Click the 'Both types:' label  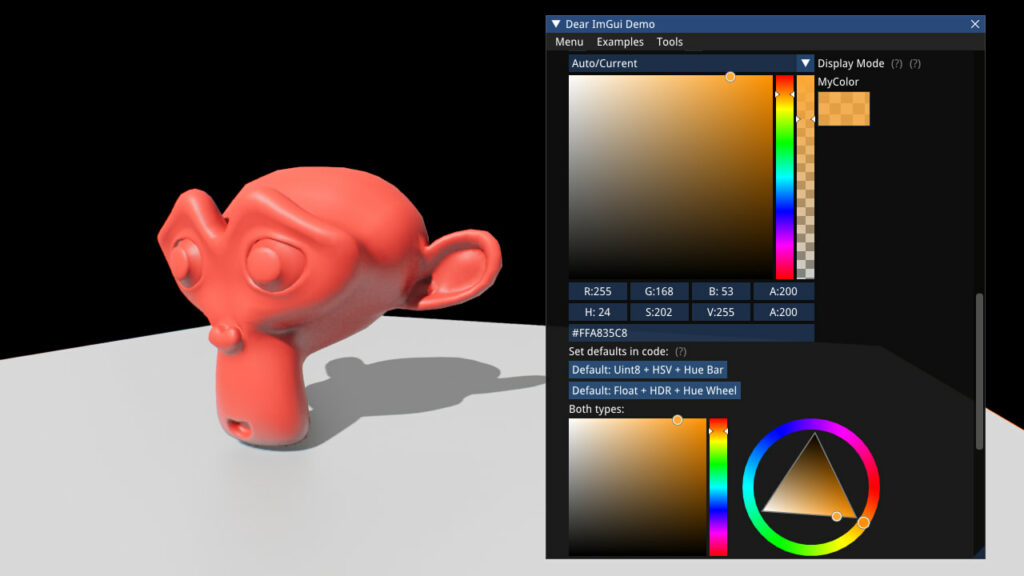point(596,409)
